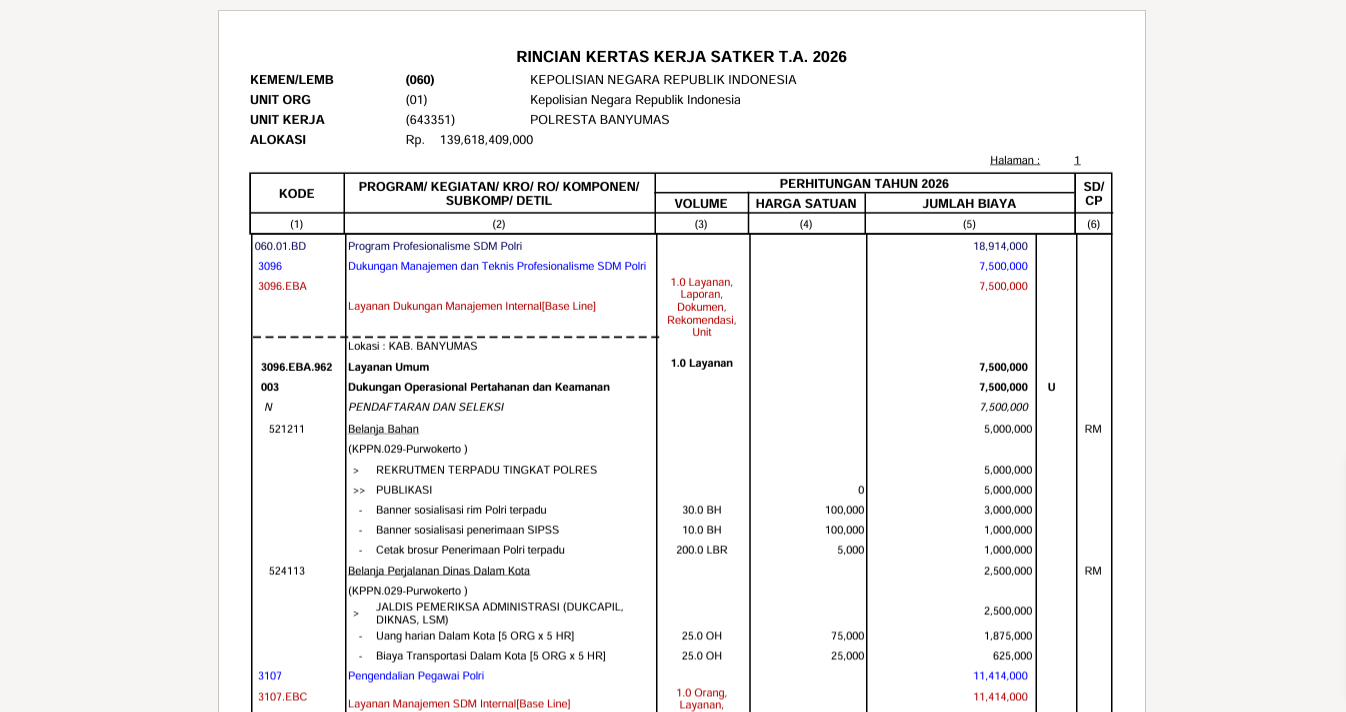Click POLRESTA BANYUMAS text
This screenshot has width=1346, height=712.
pos(600,120)
